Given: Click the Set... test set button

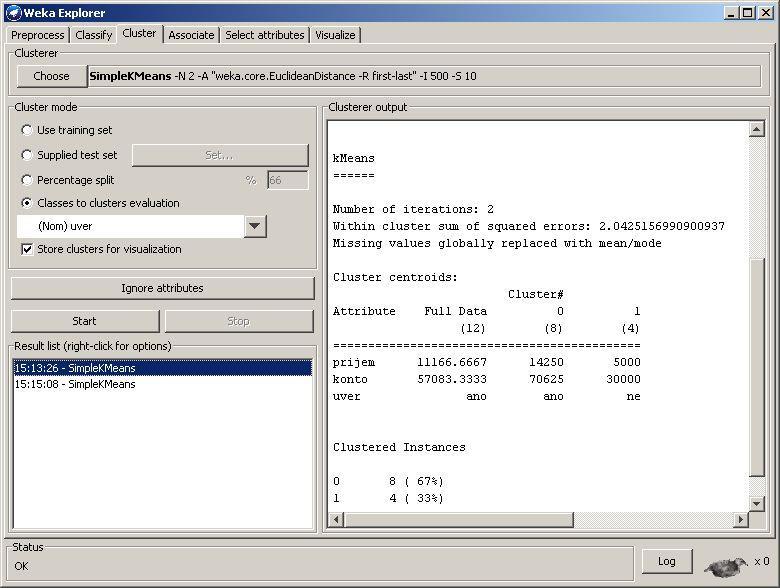Looking at the screenshot, I should [220, 155].
